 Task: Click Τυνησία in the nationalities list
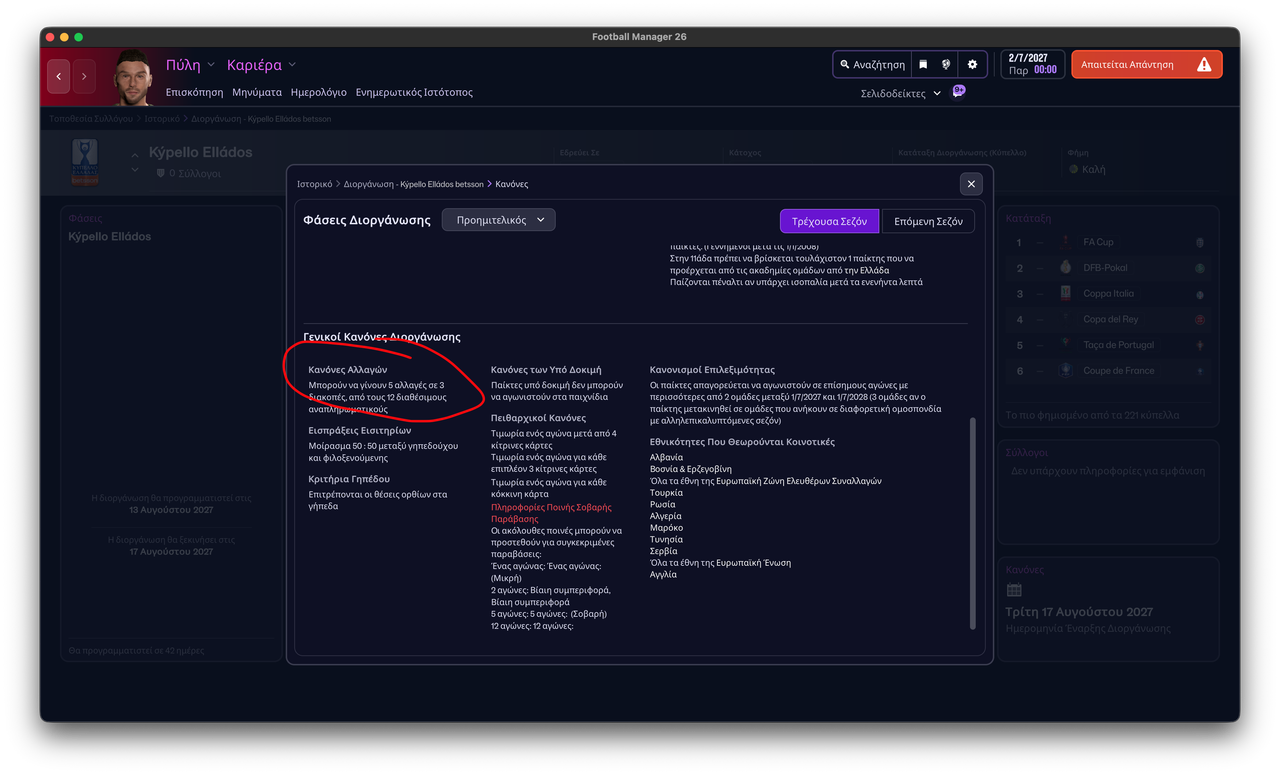tap(666, 539)
